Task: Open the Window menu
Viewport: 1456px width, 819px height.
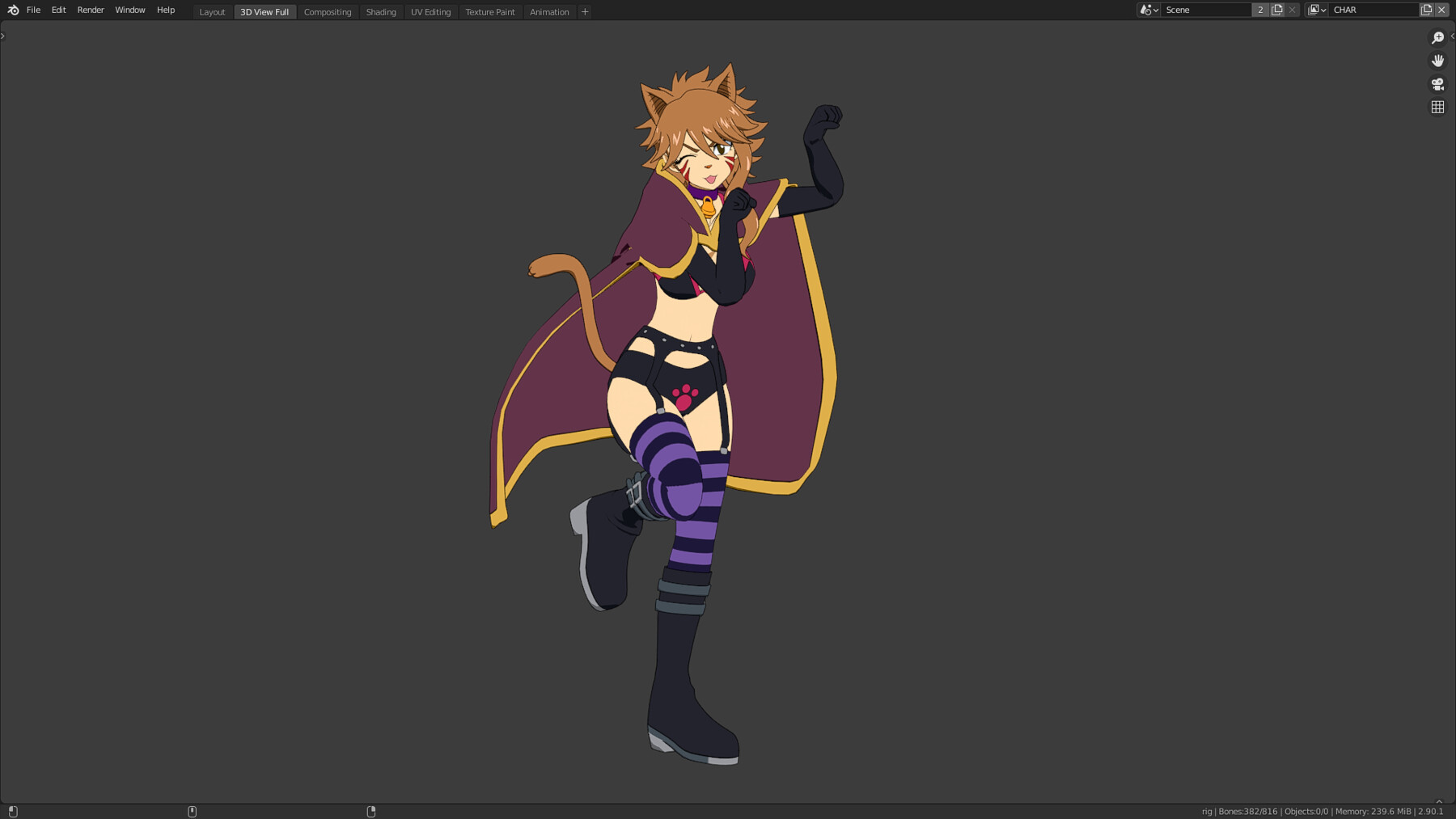Action: [x=130, y=10]
